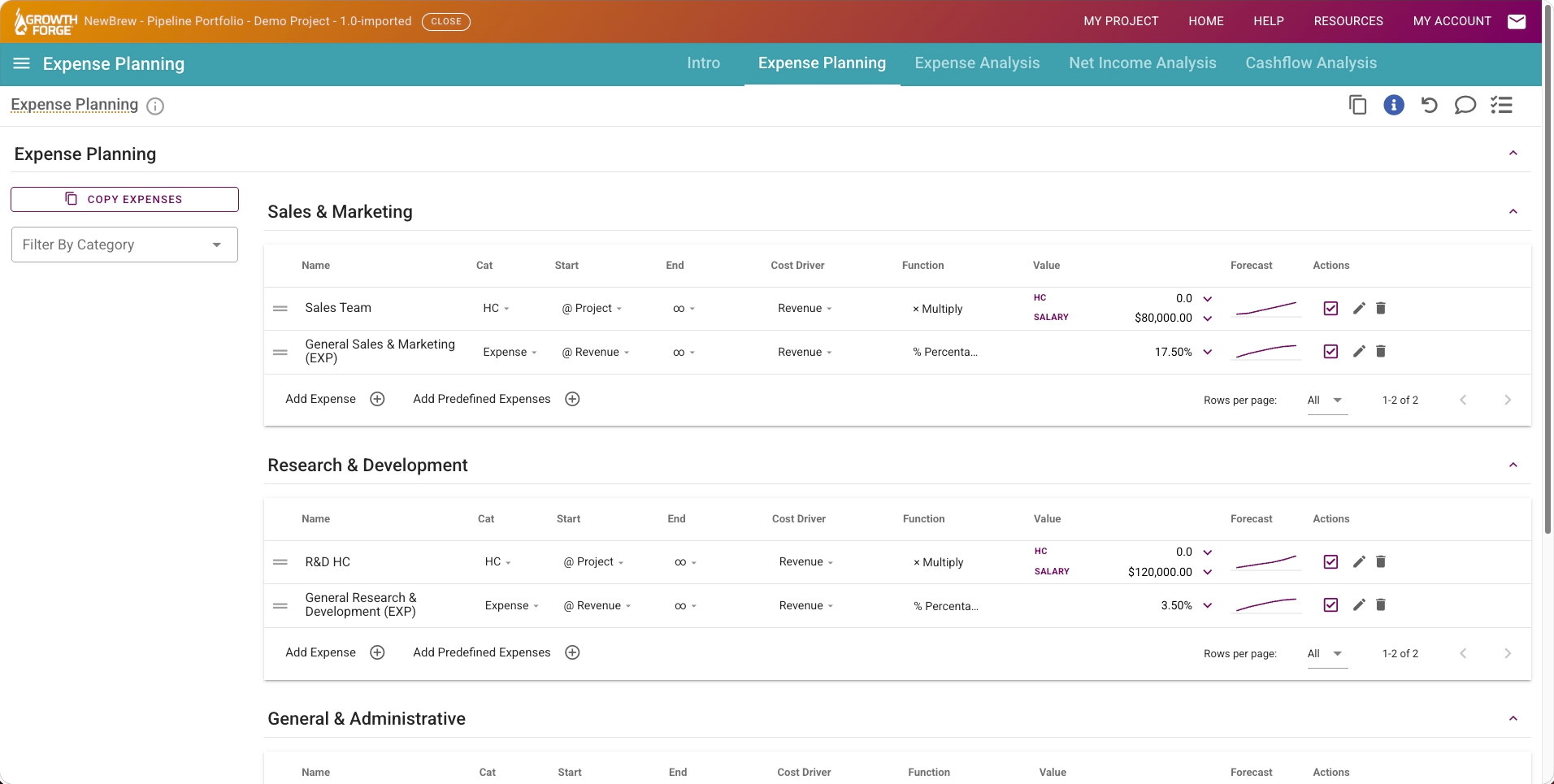Click the Expense Planning breadcrumb link
The image size is (1554, 784).
(75, 105)
